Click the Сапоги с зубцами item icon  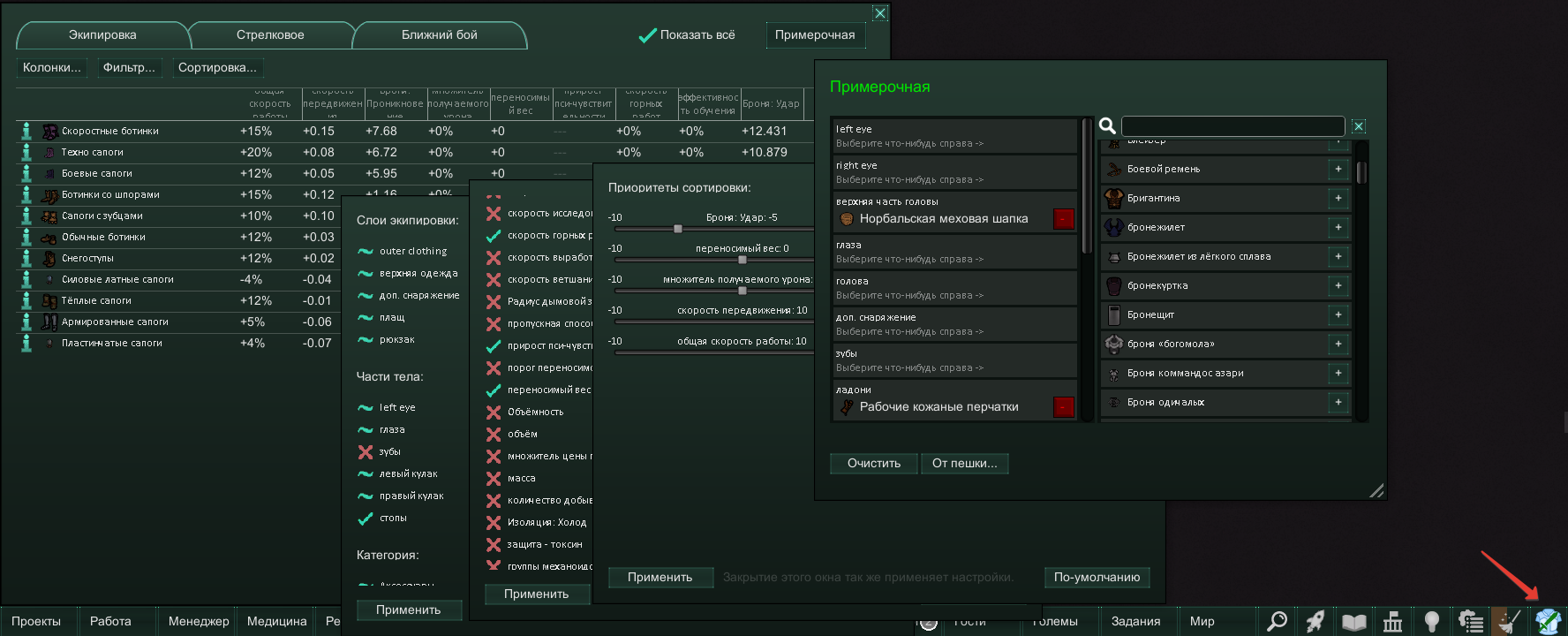click(x=49, y=216)
